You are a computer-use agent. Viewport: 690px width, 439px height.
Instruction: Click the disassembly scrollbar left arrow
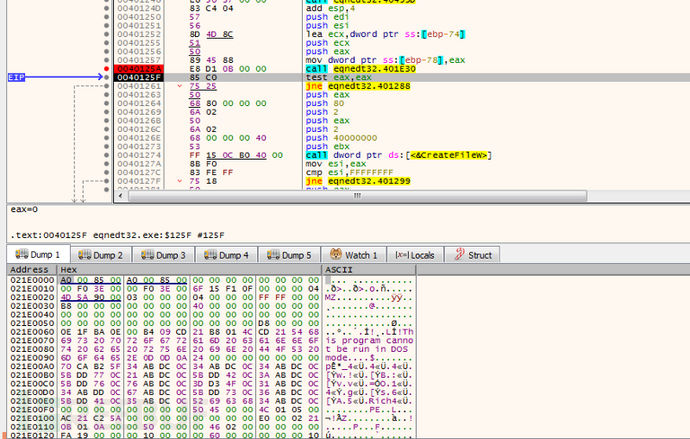(121, 196)
